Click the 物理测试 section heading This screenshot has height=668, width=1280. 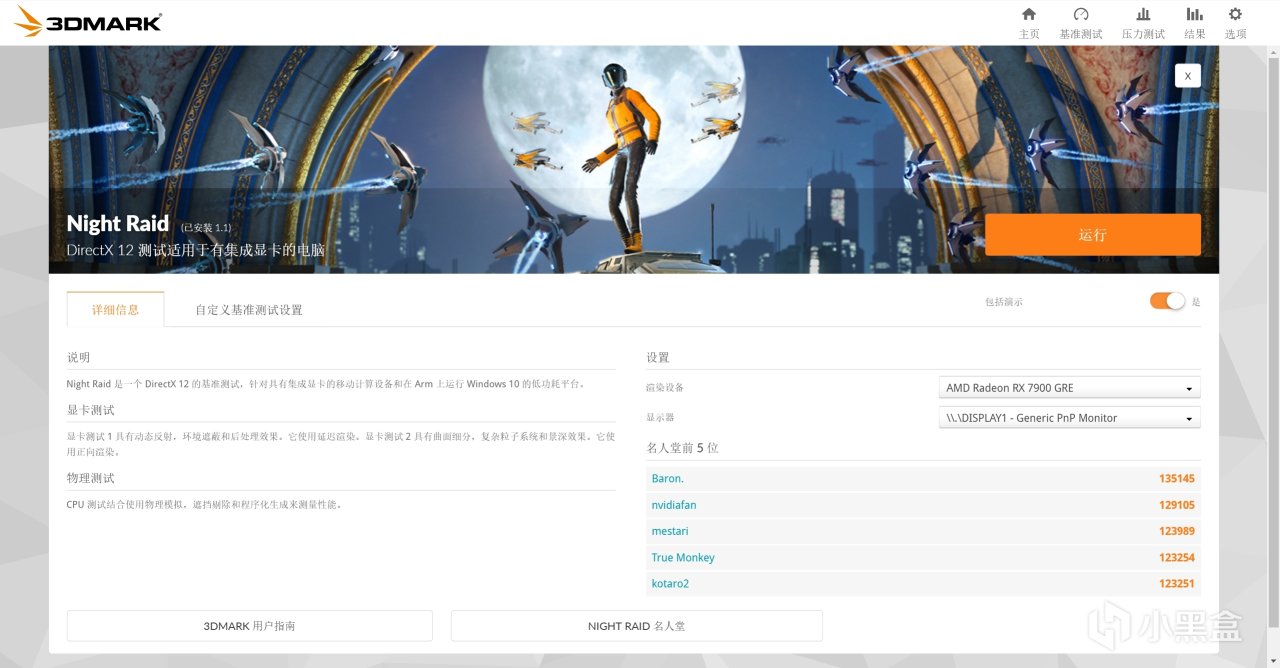pos(91,478)
